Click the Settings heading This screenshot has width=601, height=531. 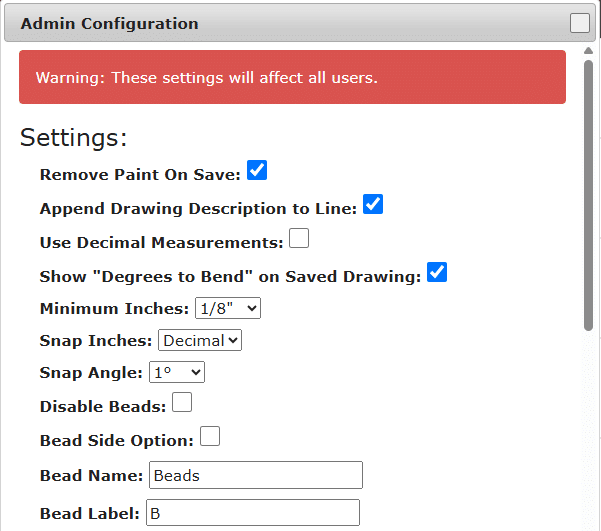click(74, 137)
